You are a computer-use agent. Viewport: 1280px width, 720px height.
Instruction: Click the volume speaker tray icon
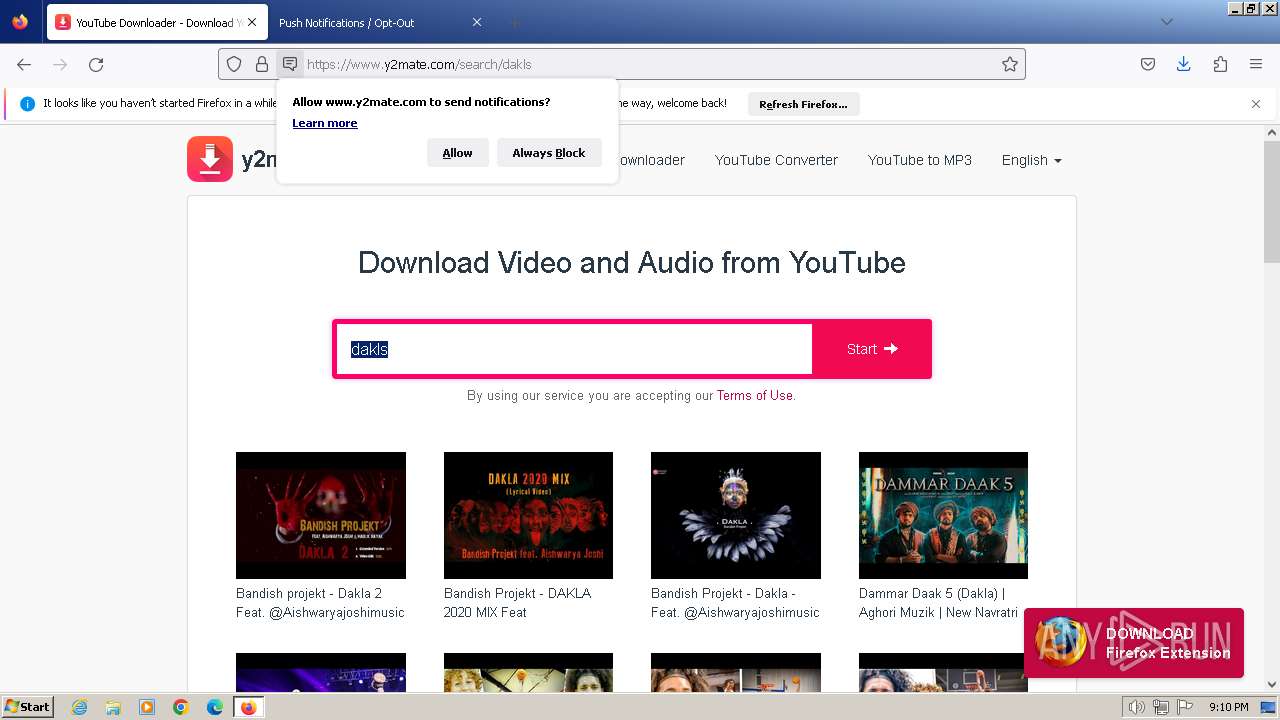[1136, 707]
